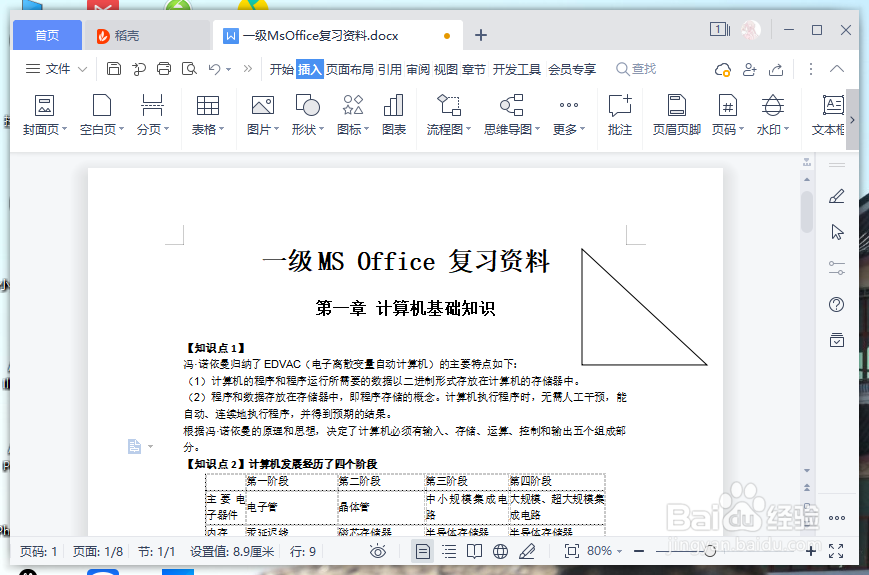This screenshot has height=575, width=869.
Task: Switch to web layout view (globe icon)
Action: click(x=500, y=551)
